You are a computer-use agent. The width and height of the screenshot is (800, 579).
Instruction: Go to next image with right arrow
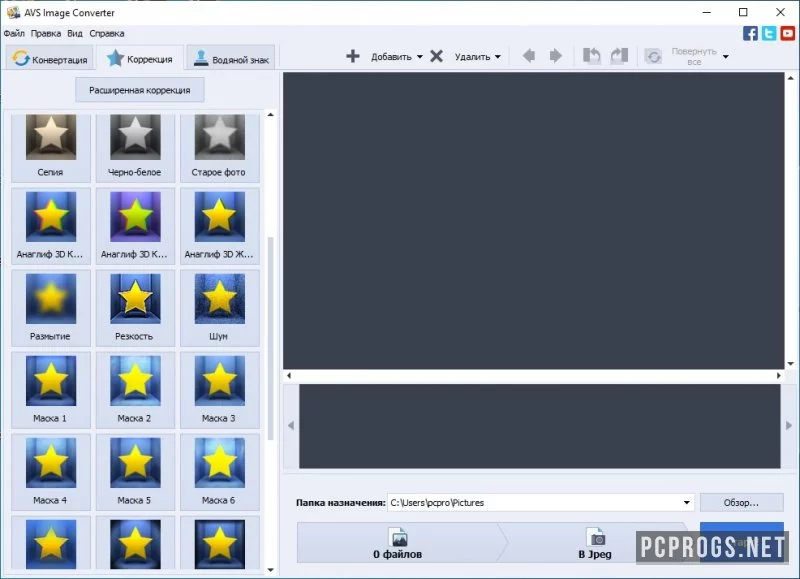(556, 56)
